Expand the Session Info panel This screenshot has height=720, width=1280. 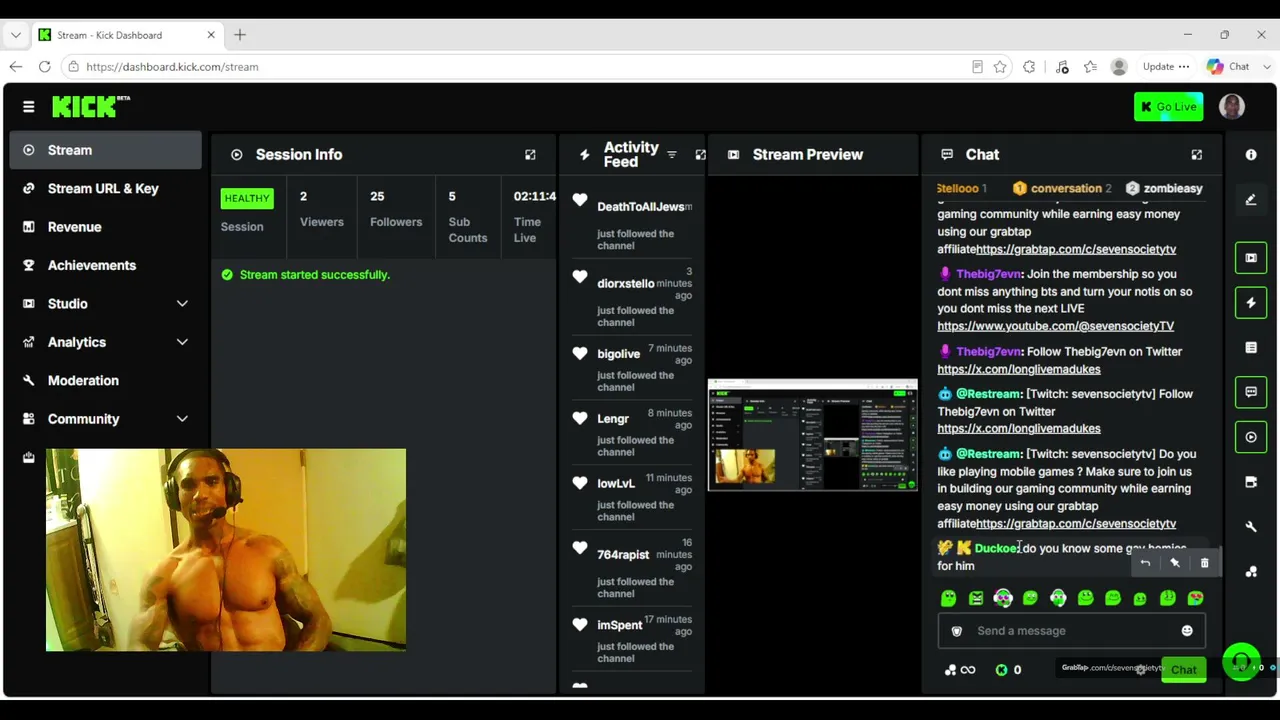click(530, 154)
